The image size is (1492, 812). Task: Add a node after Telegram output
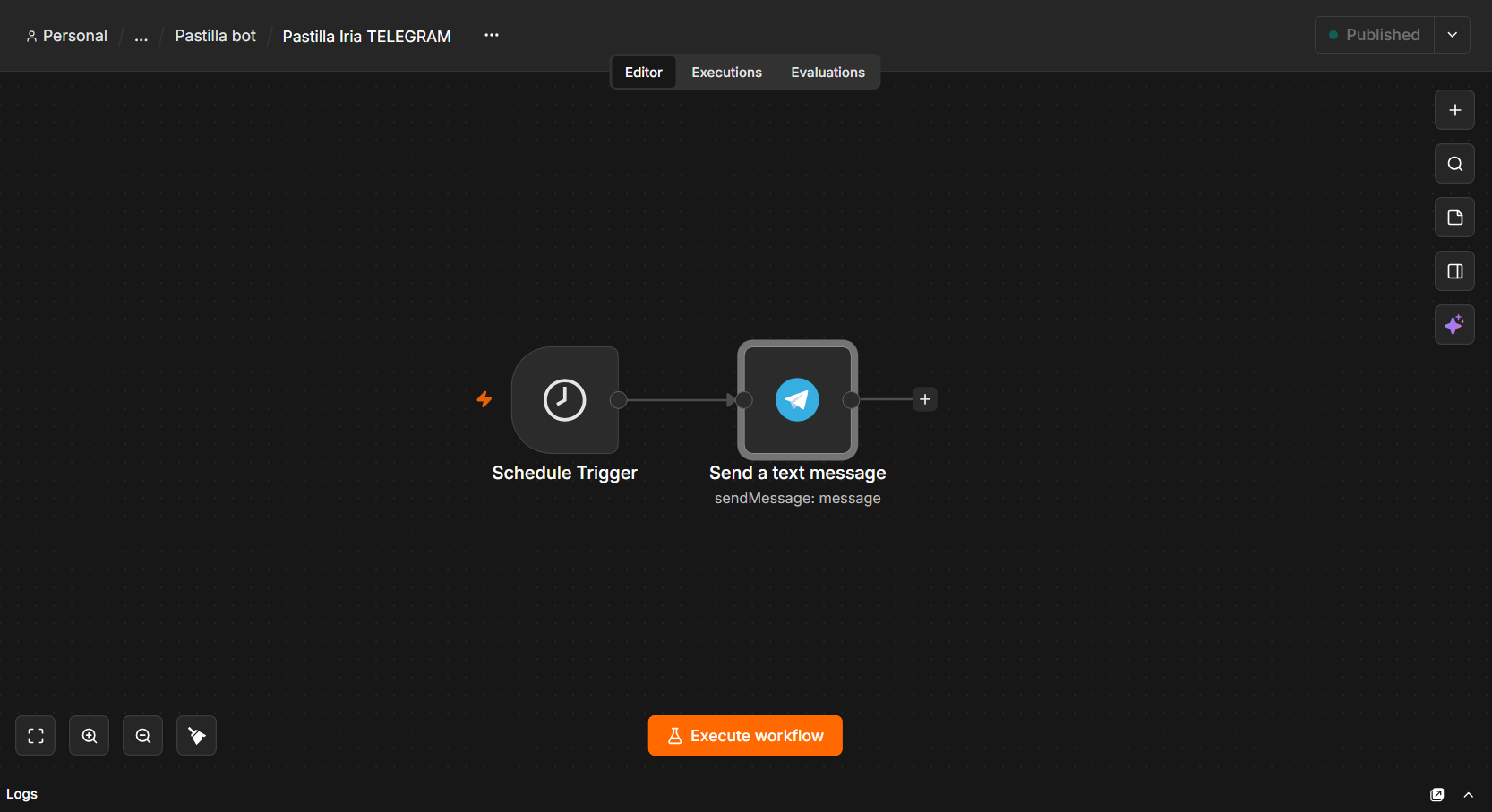pyautogui.click(x=925, y=399)
